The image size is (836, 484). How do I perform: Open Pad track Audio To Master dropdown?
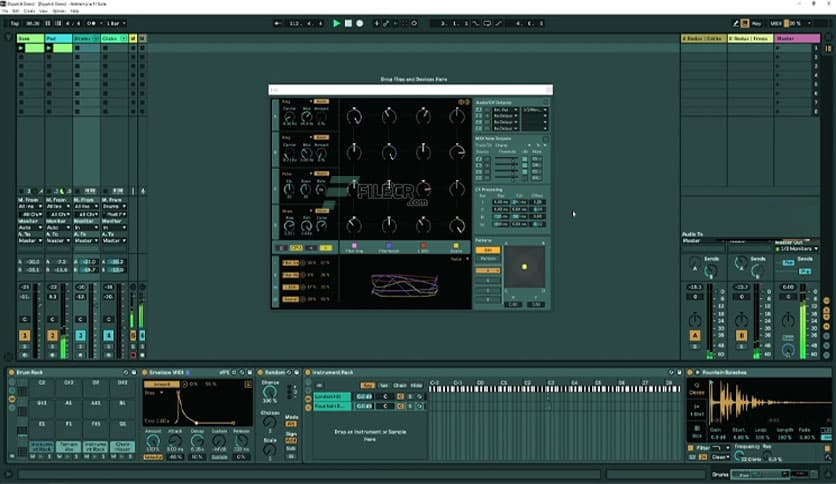[x=58, y=241]
